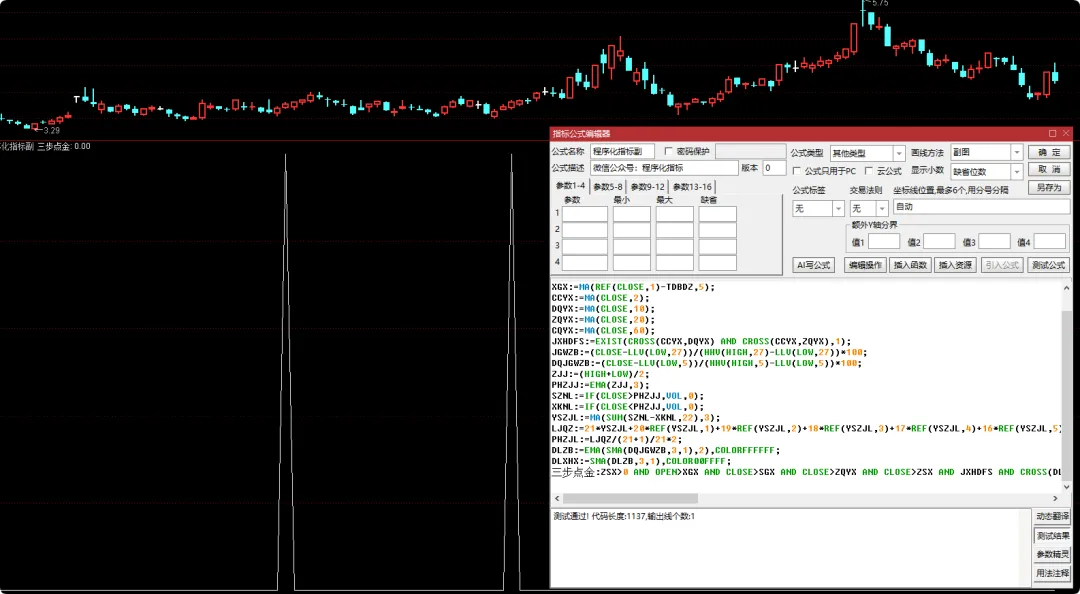Click the 值2 input field

tap(939, 241)
